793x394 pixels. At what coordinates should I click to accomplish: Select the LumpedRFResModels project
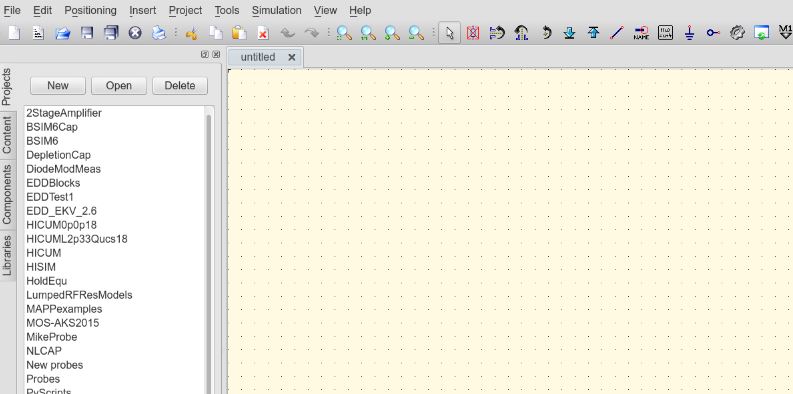[79, 295]
